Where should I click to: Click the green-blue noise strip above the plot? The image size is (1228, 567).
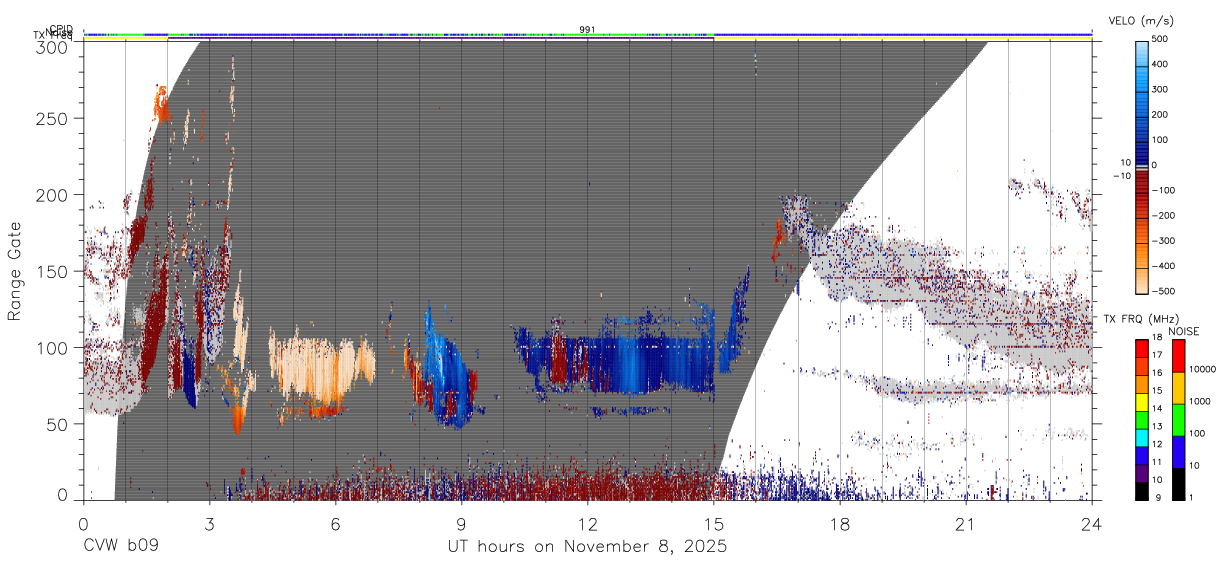tap(587, 35)
